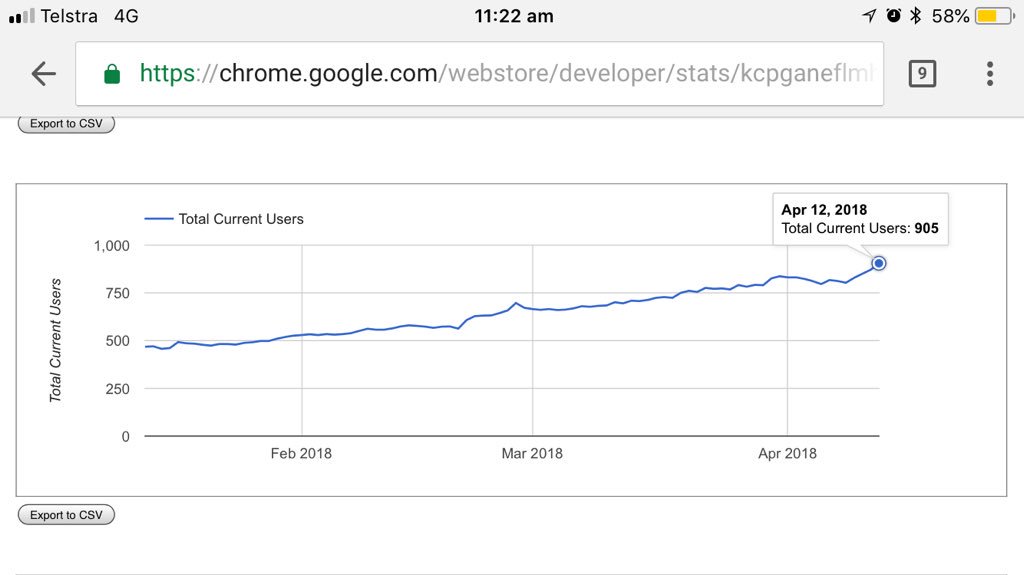Viewport: 1024px width, 575px height.
Task: Select the Apr 12, 2018 data point
Action: 878,263
